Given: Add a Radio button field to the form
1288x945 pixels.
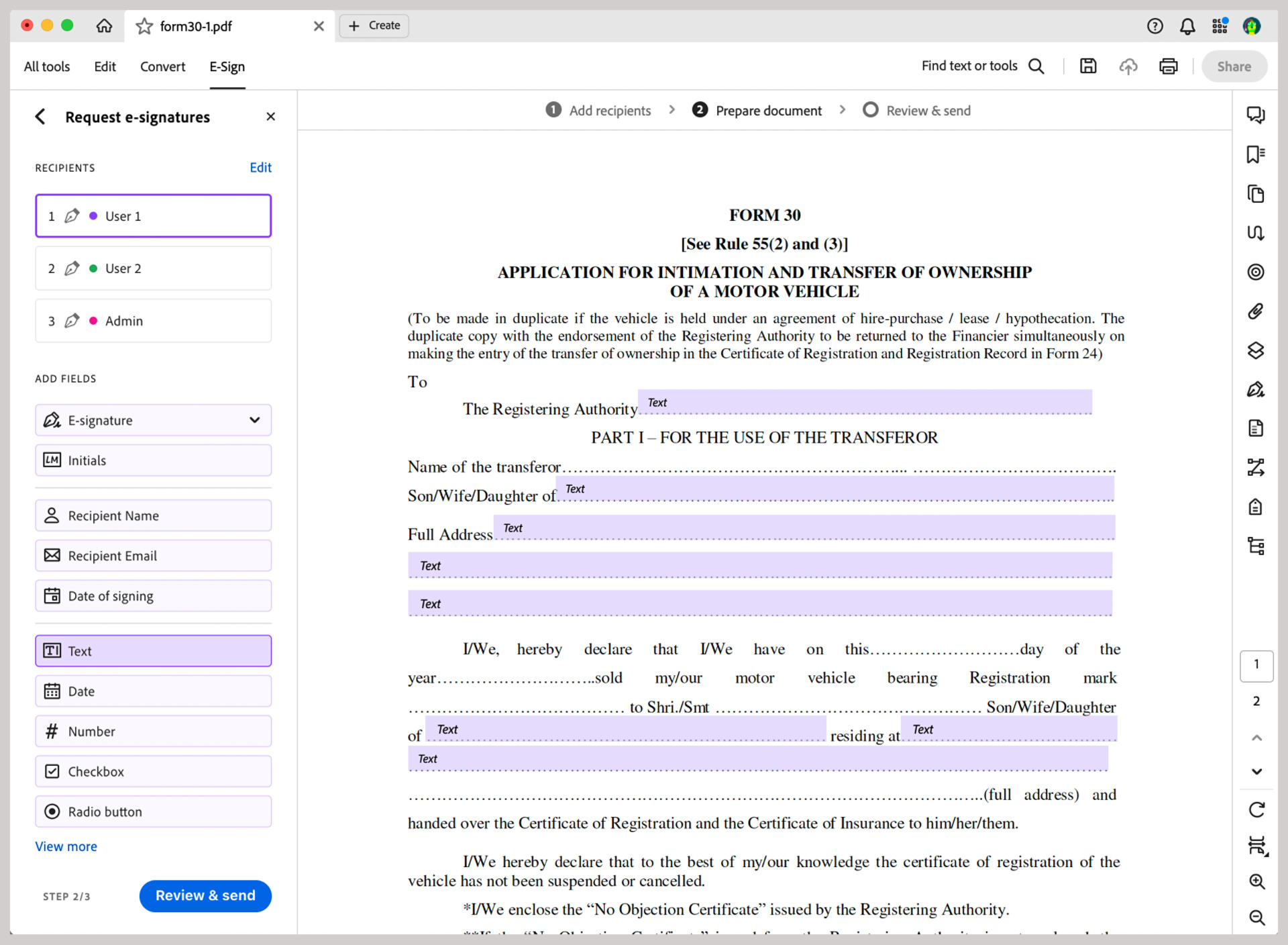Looking at the screenshot, I should [x=153, y=811].
